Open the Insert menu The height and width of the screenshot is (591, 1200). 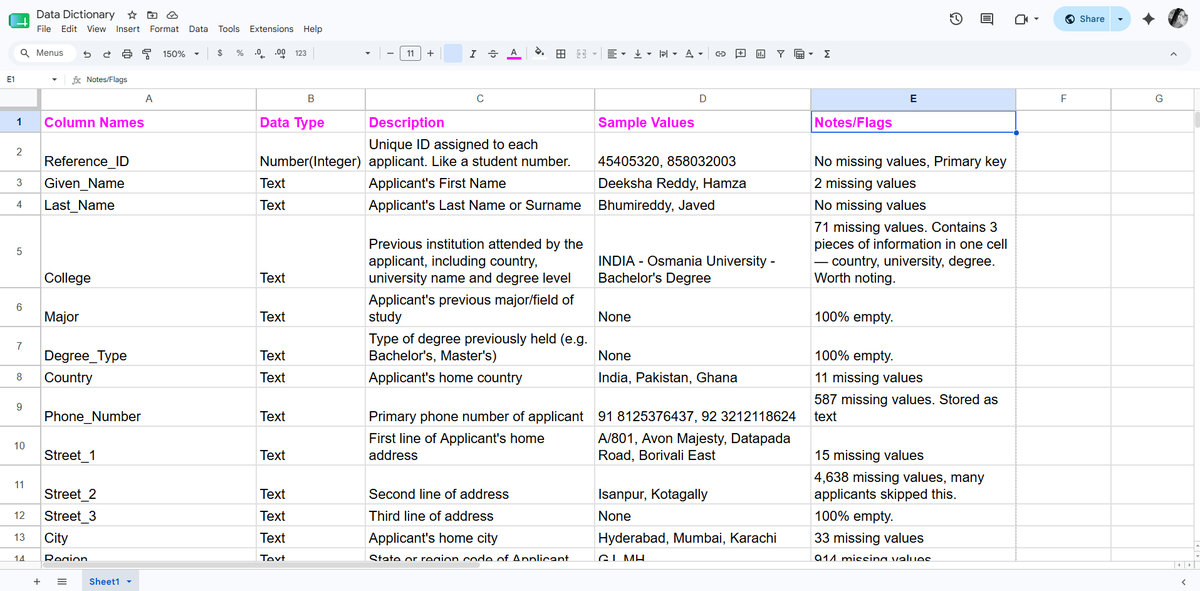tap(128, 29)
